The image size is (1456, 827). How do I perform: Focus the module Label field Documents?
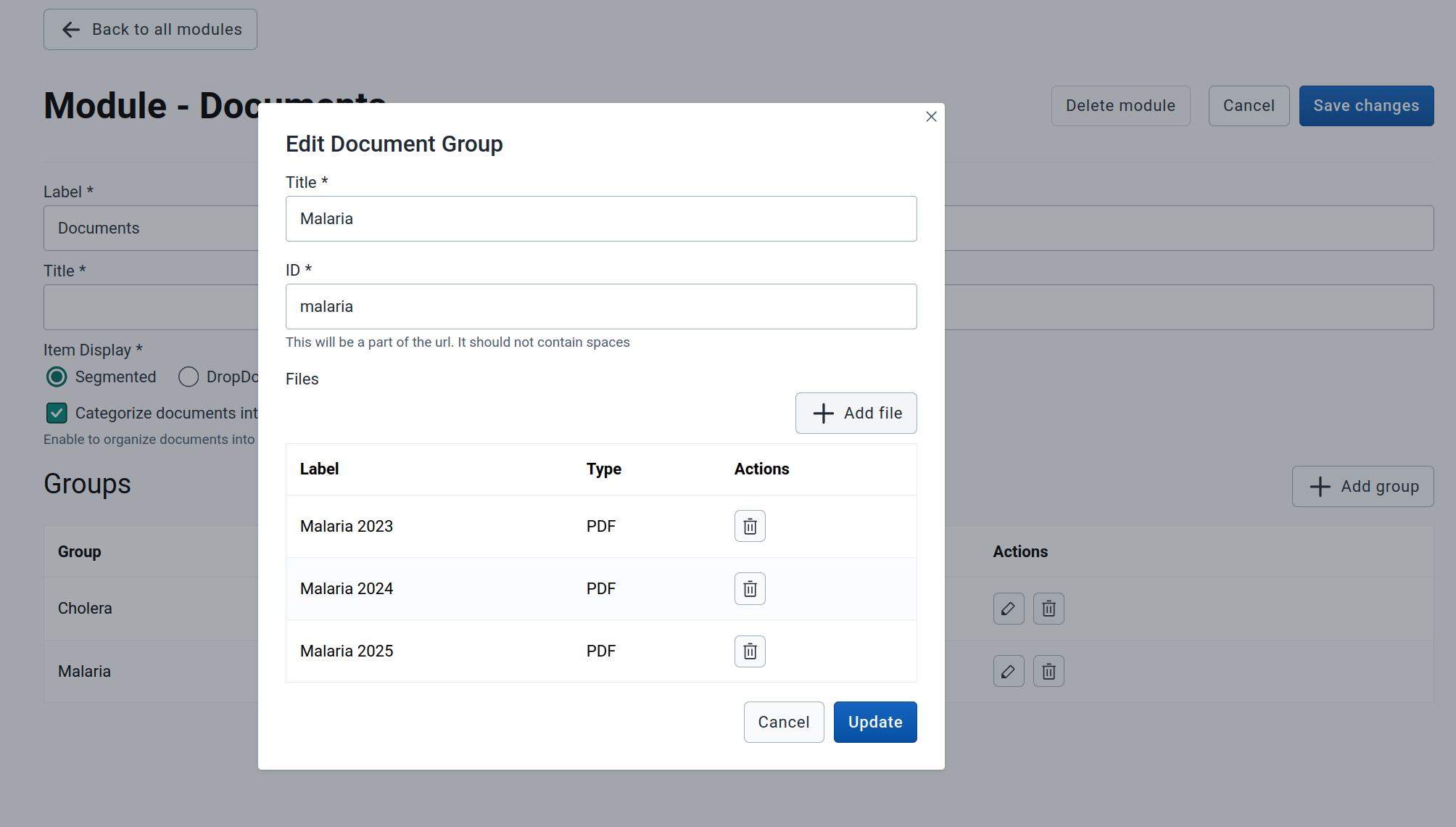coord(151,228)
